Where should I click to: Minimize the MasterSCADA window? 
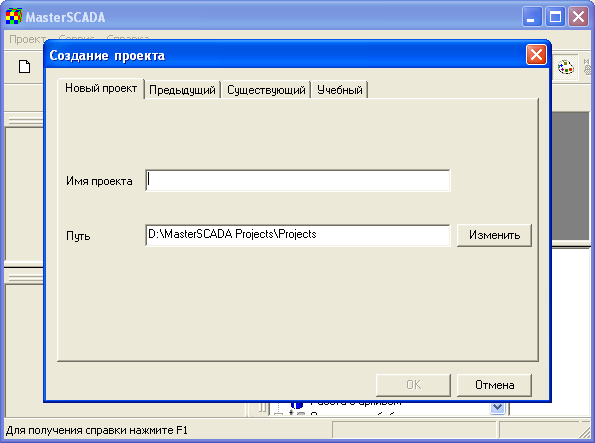pyautogui.click(x=532, y=17)
